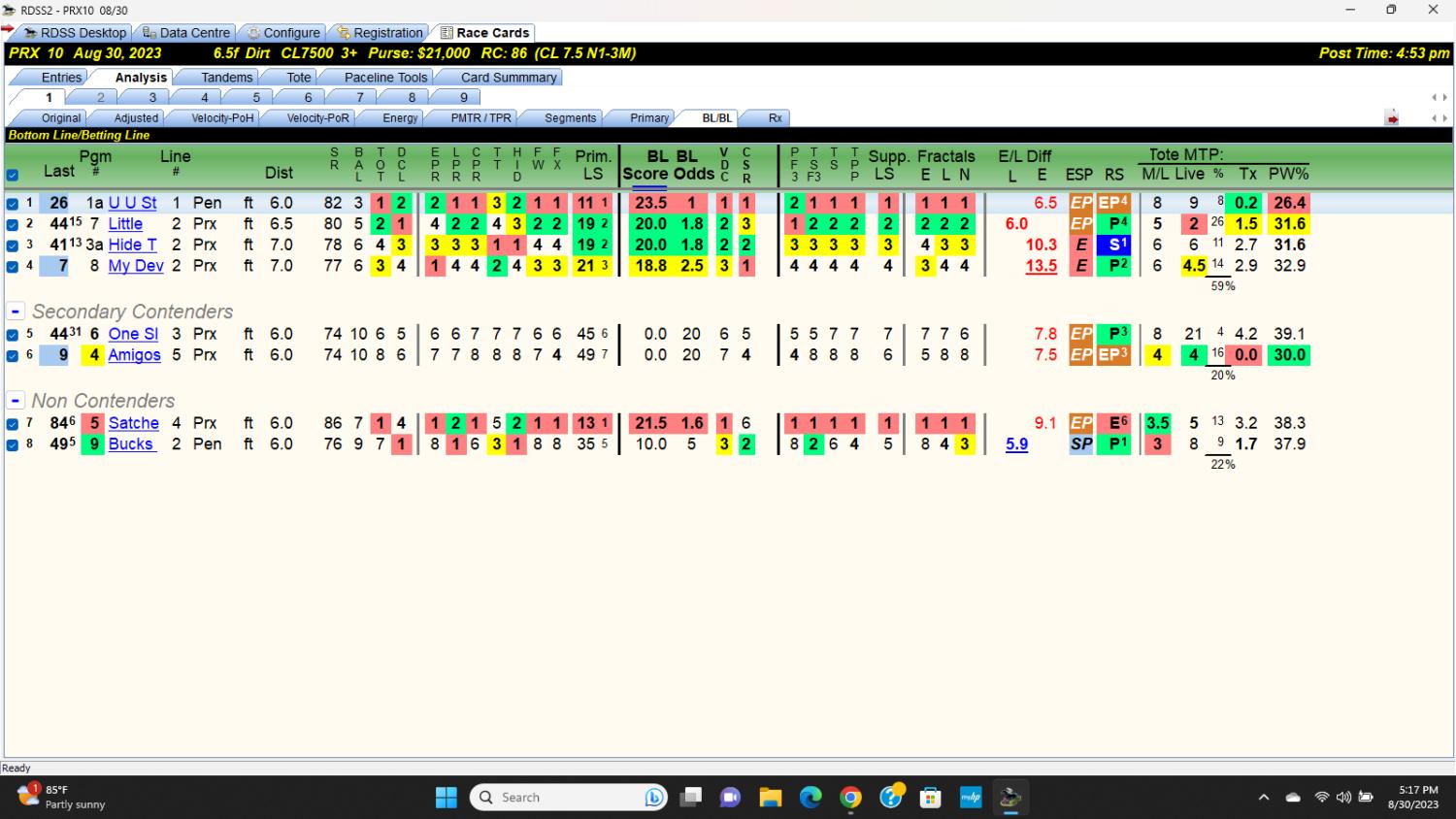Click the RDSS horse icon in the taskbar
Image resolution: width=1456 pixels, height=819 pixels.
coord(1010,798)
